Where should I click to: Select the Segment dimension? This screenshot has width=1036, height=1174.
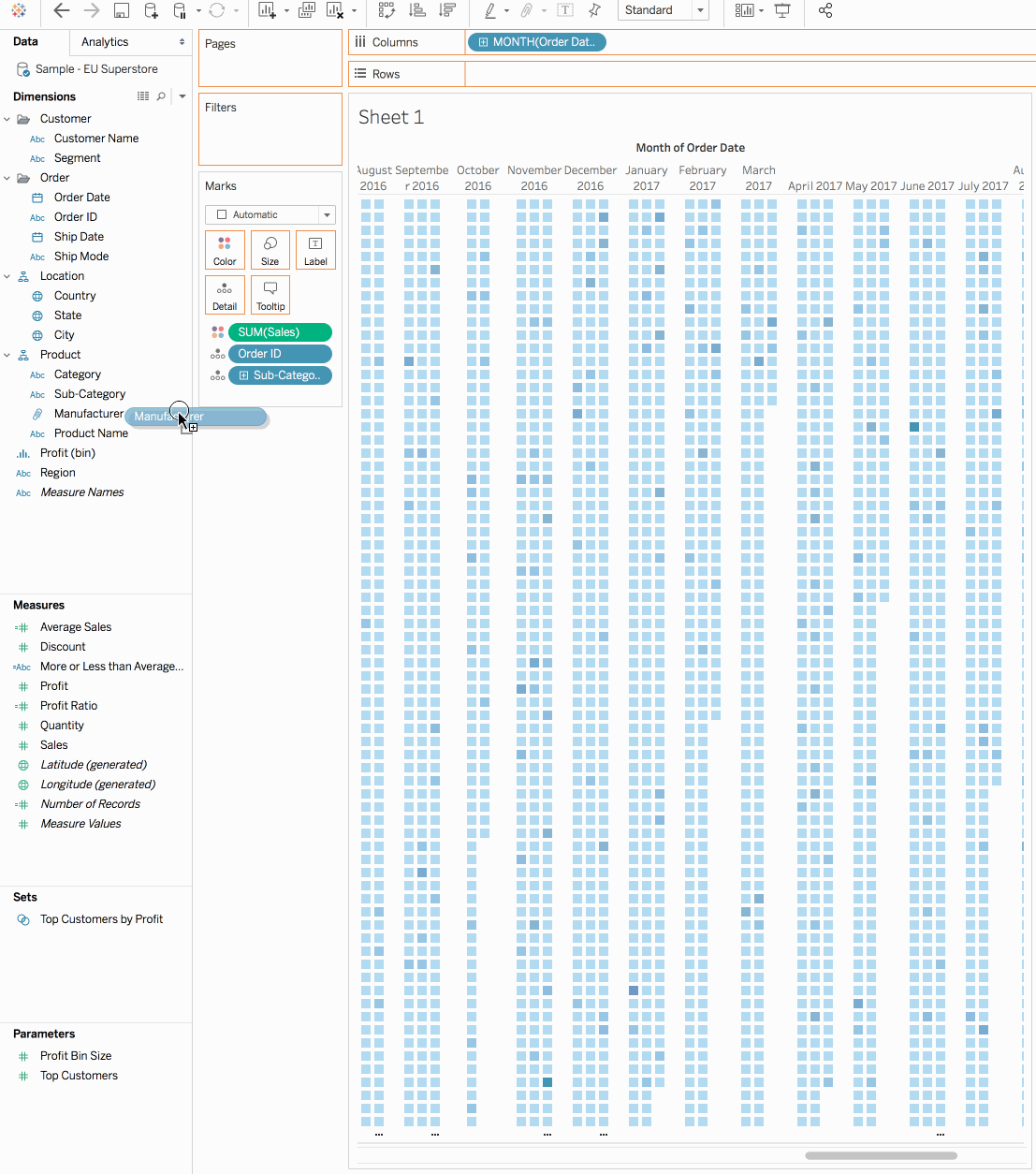tap(77, 158)
